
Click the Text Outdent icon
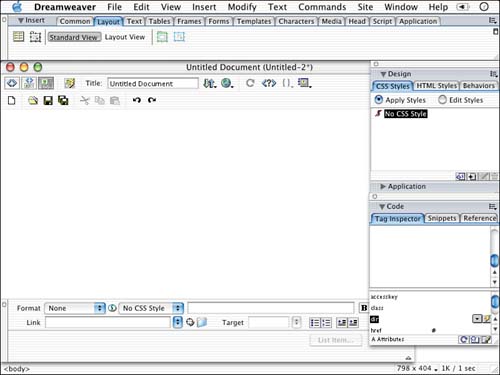342,323
